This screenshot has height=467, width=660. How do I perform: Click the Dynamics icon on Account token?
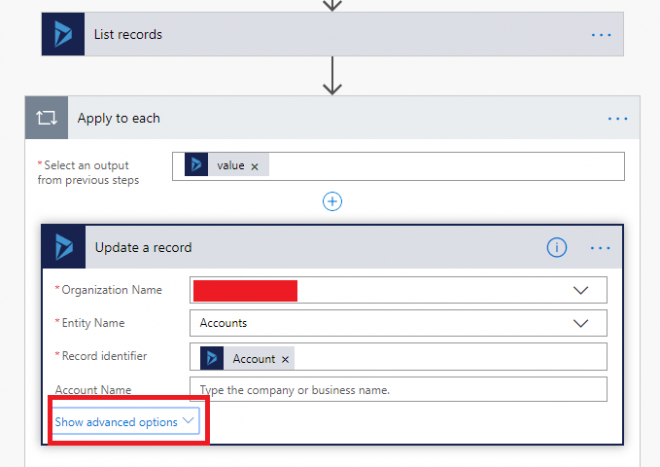click(x=212, y=358)
